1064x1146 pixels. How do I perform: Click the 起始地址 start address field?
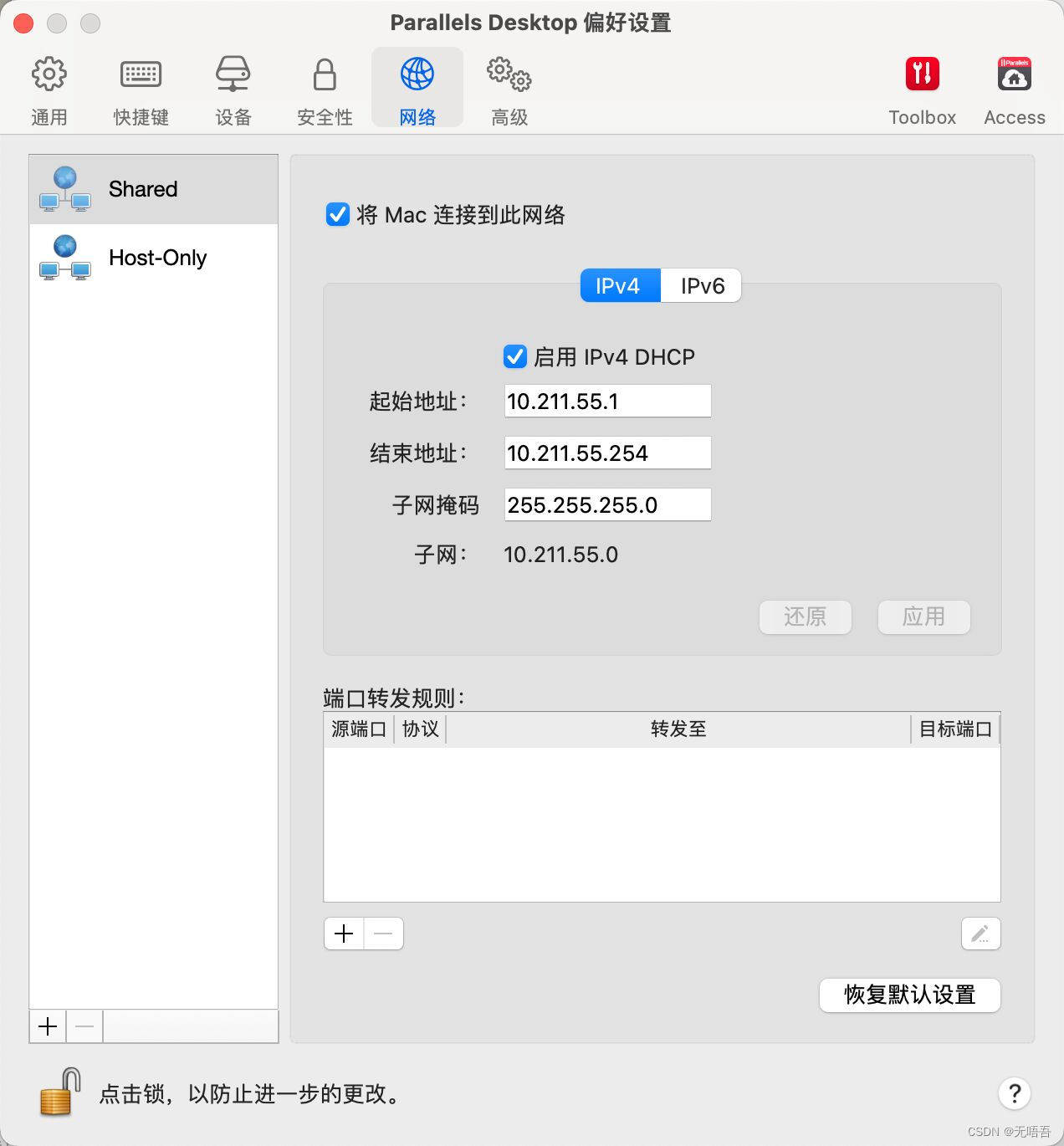(x=608, y=401)
